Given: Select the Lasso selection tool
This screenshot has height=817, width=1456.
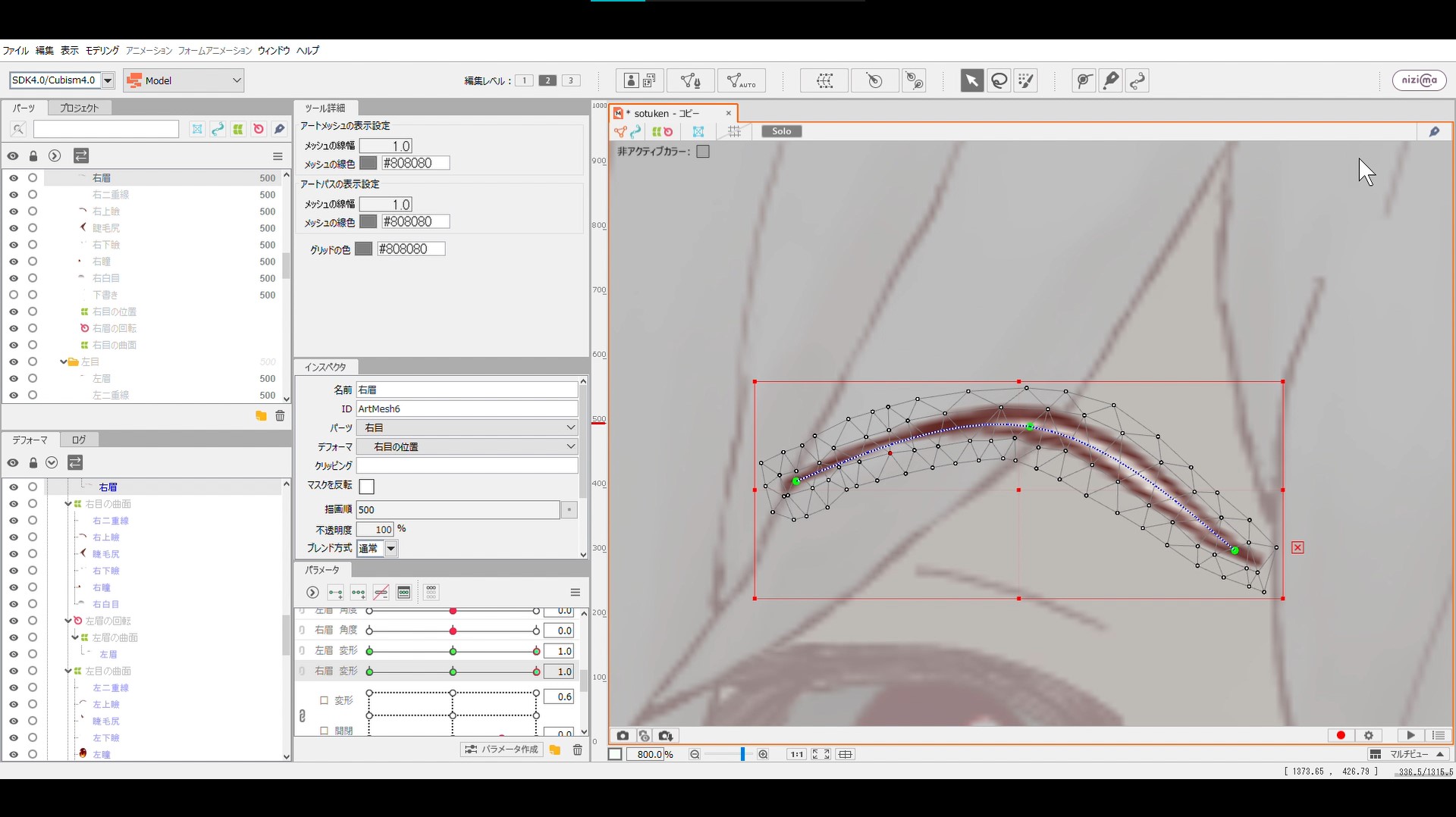Looking at the screenshot, I should [x=999, y=80].
